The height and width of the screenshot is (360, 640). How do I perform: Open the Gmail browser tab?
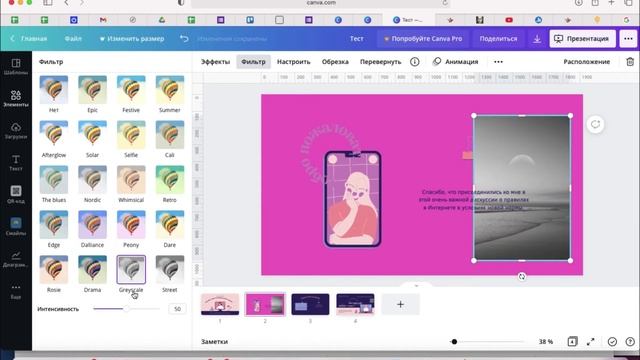point(103,20)
